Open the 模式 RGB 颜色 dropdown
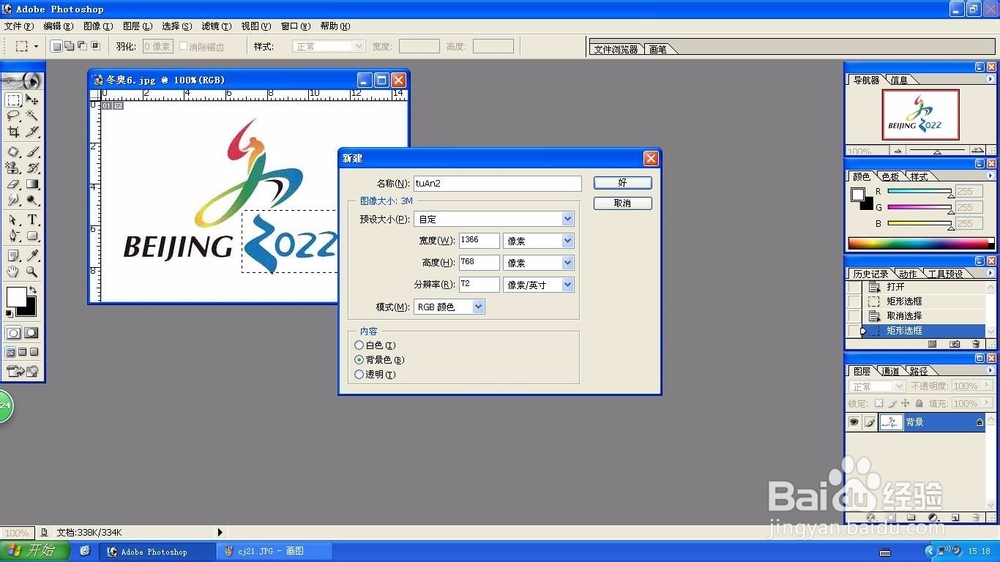This screenshot has width=1000, height=562. (x=478, y=307)
